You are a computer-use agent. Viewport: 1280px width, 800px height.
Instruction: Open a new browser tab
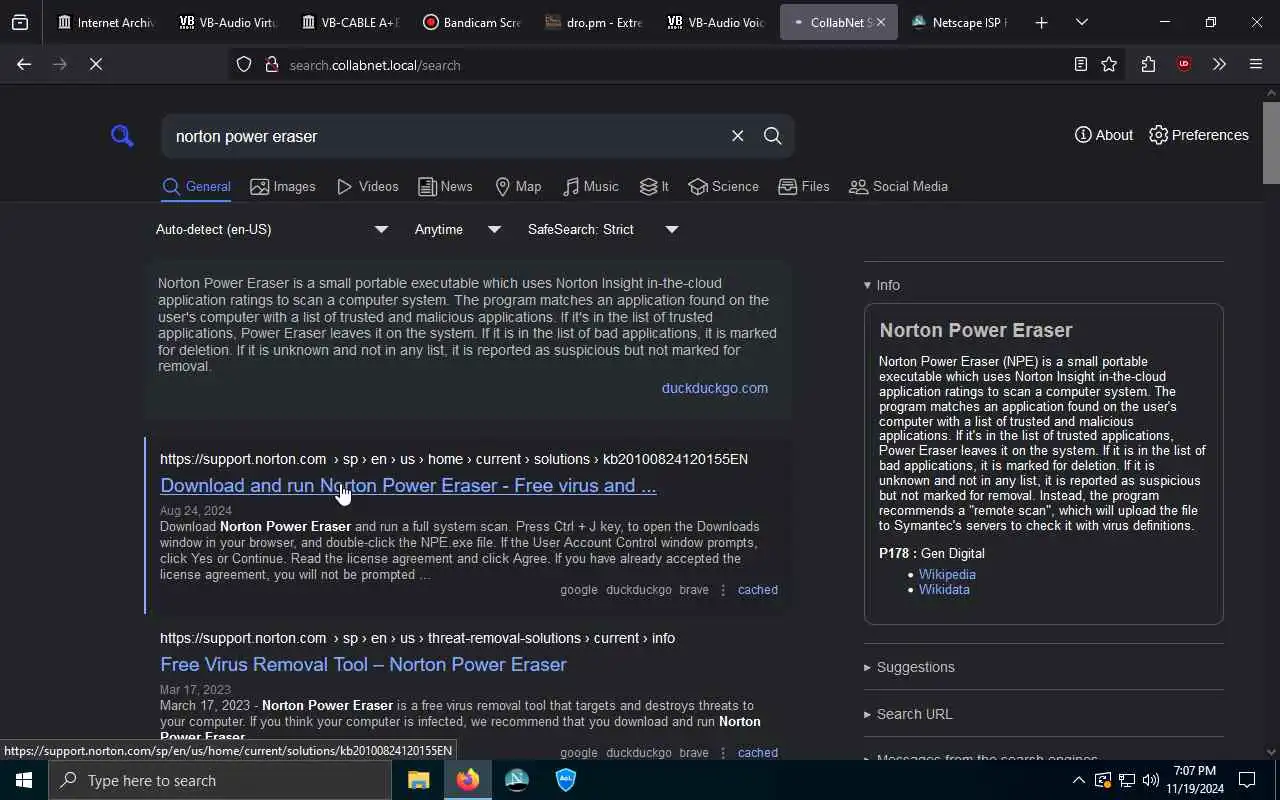click(x=1041, y=22)
